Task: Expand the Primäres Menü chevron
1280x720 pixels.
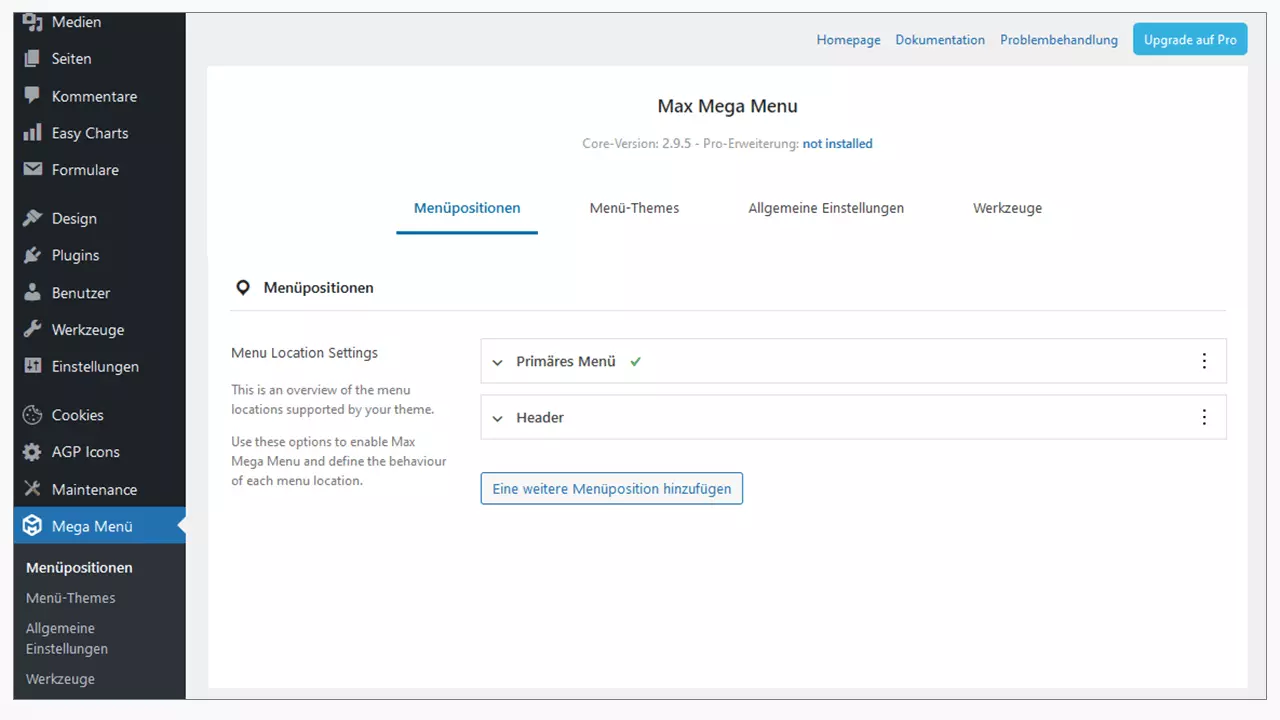Action: click(x=498, y=362)
